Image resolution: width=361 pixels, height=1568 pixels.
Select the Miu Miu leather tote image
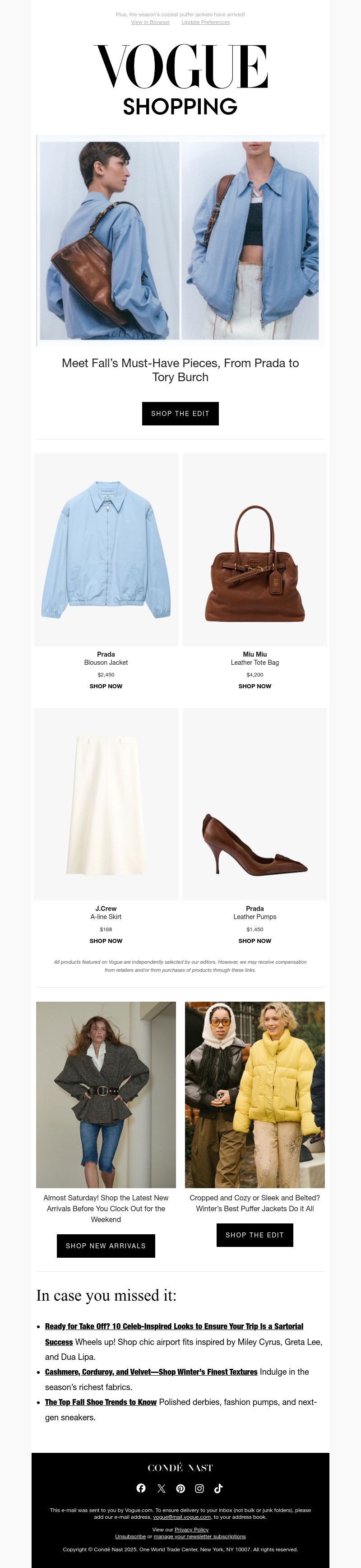pyautogui.click(x=255, y=550)
